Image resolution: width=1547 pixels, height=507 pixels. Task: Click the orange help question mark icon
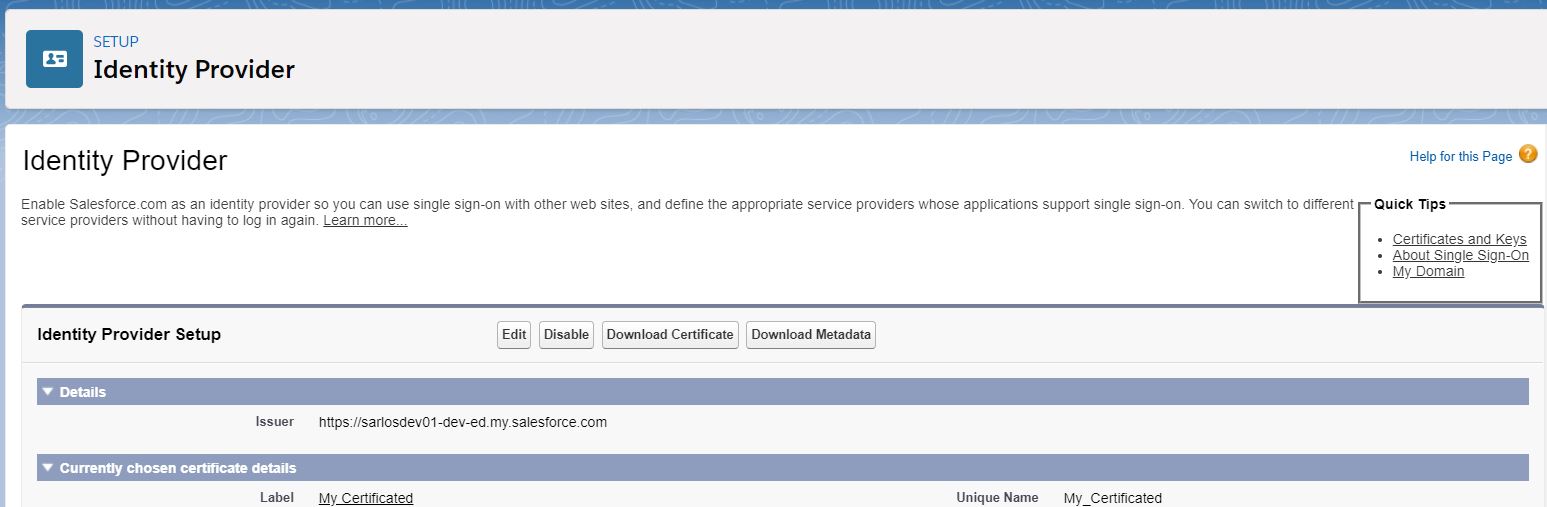(1527, 154)
